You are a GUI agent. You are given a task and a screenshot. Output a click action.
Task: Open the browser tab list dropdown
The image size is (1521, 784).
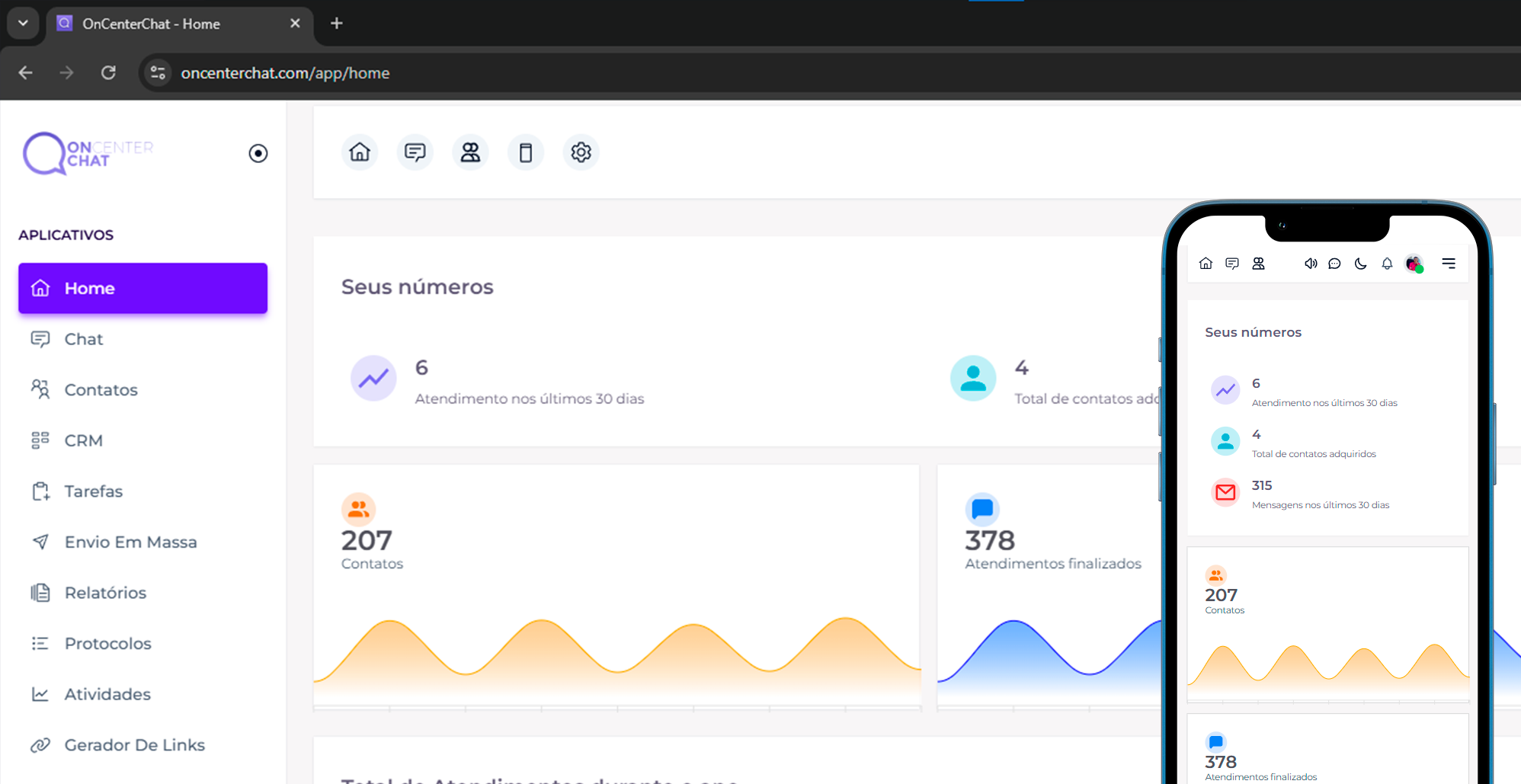coord(23,23)
